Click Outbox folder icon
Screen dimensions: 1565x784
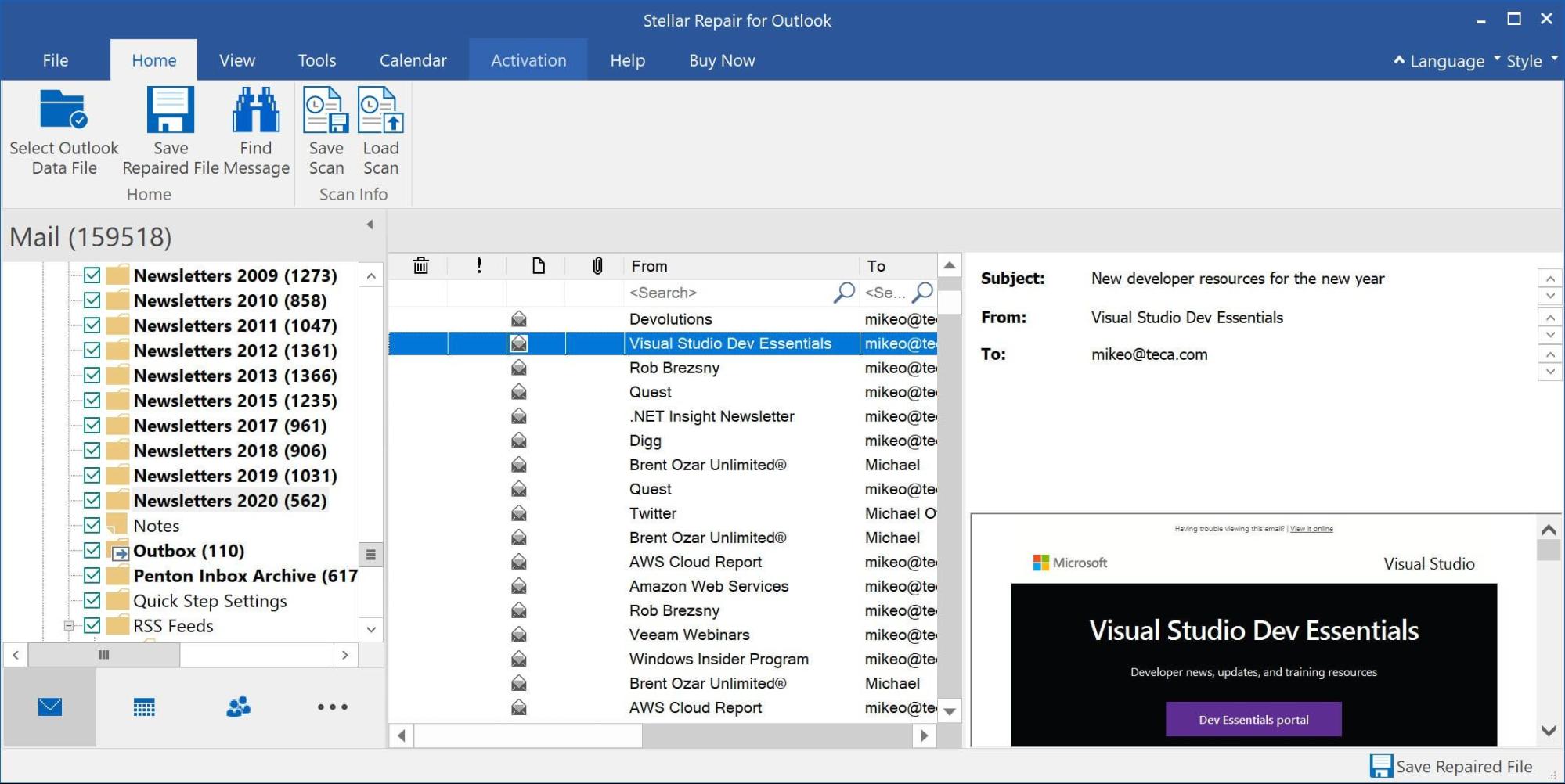118,551
